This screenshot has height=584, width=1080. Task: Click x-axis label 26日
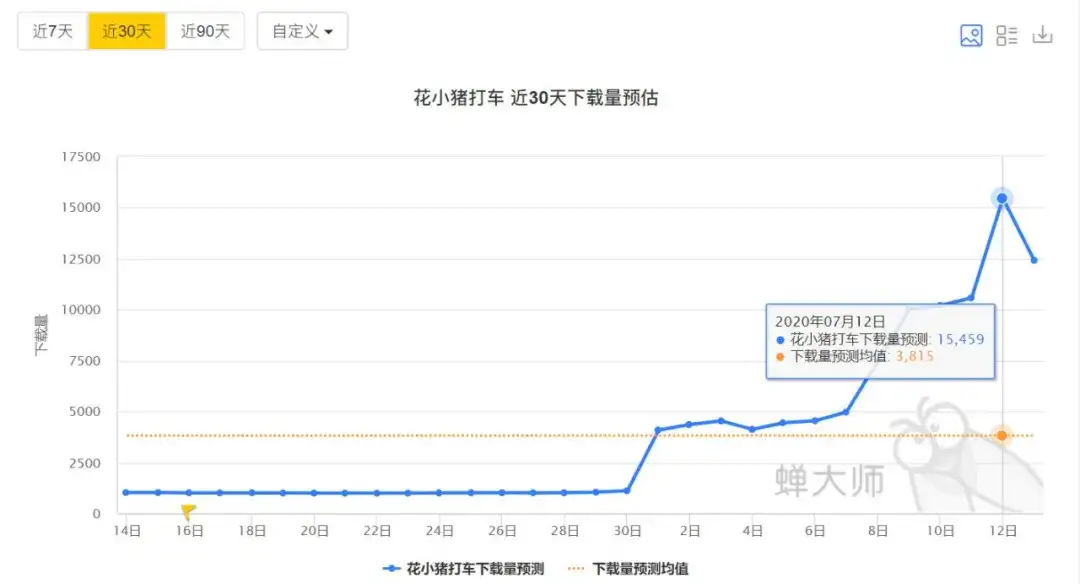point(502,531)
